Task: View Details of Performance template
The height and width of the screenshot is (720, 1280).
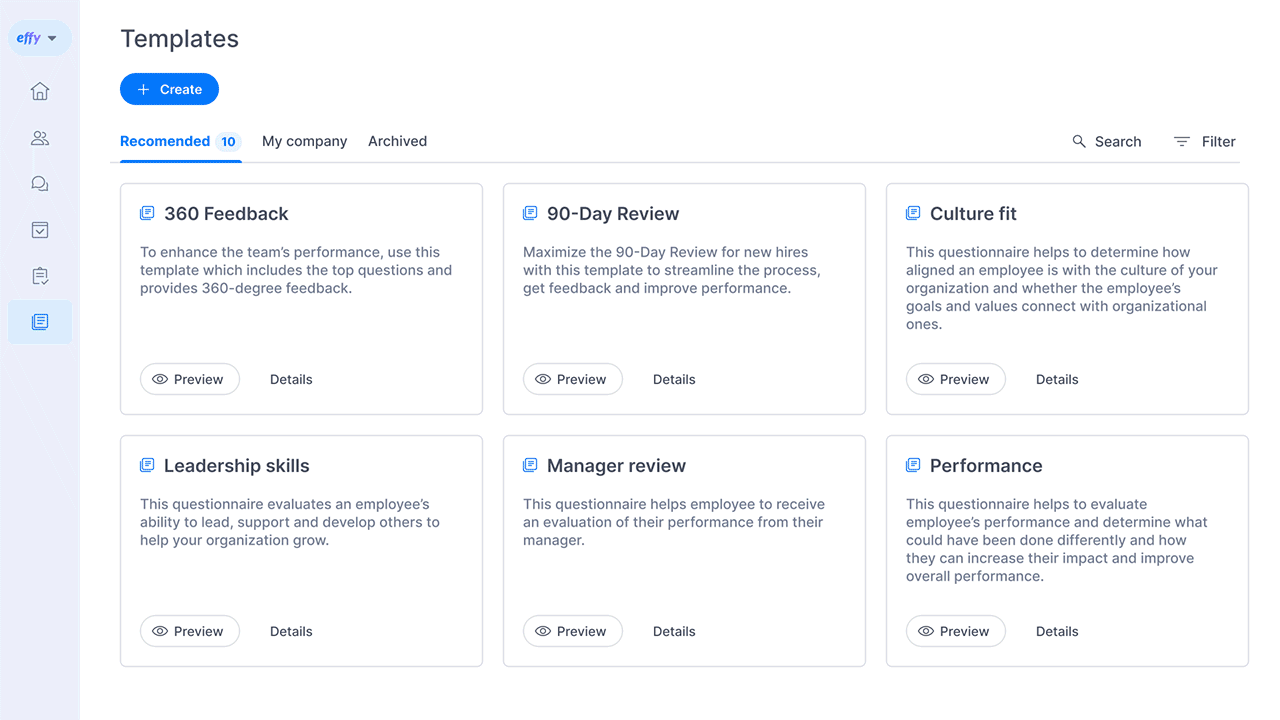Action: [1057, 631]
